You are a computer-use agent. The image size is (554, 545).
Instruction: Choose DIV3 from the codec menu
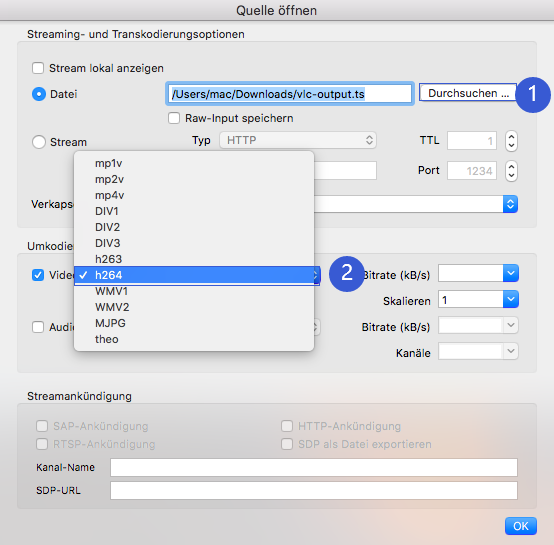[x=194, y=243]
